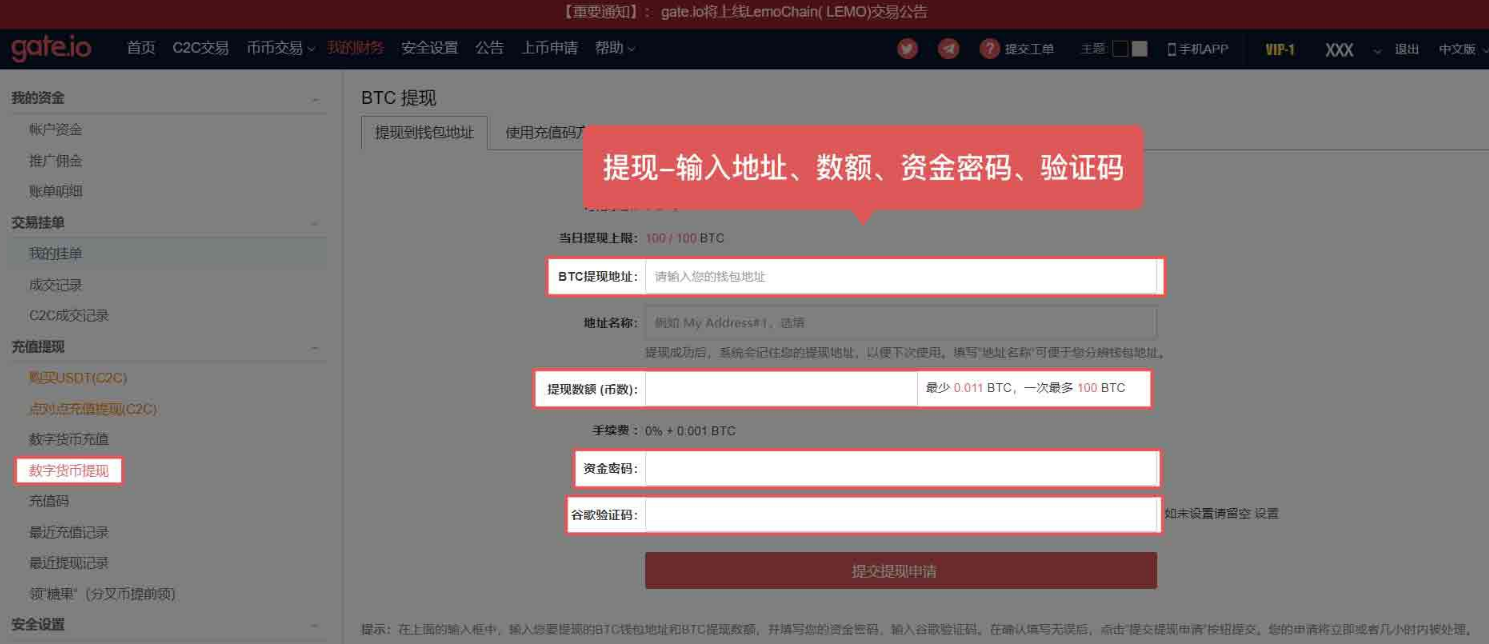Open 点对点充值提现(C2C) in the sidebar

coord(93,409)
